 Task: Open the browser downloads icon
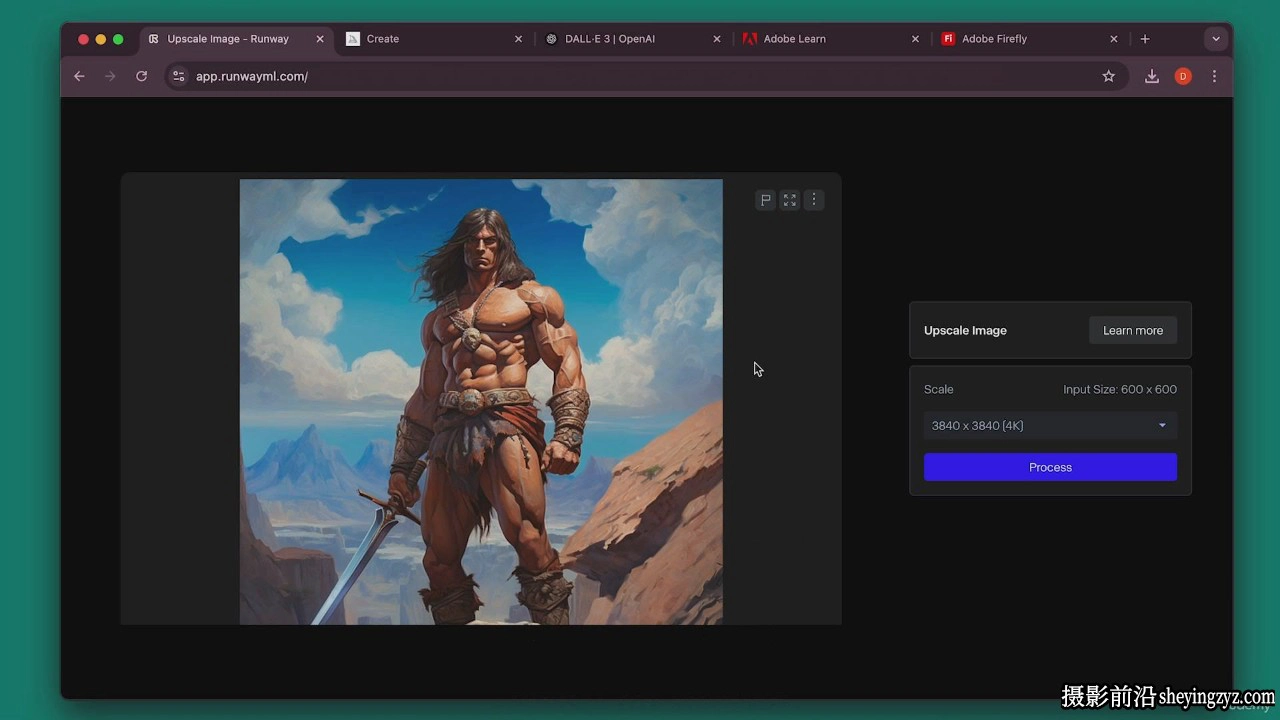point(1152,76)
